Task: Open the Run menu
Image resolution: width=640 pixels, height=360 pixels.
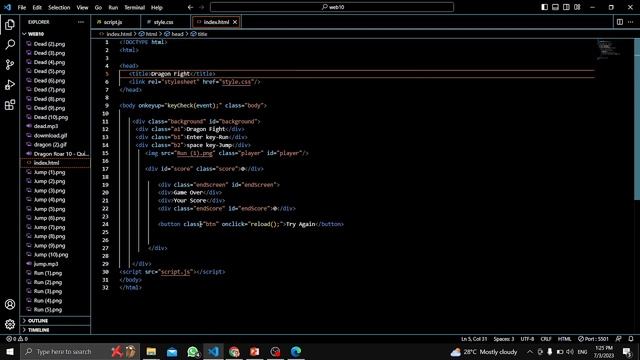Action: click(113, 7)
